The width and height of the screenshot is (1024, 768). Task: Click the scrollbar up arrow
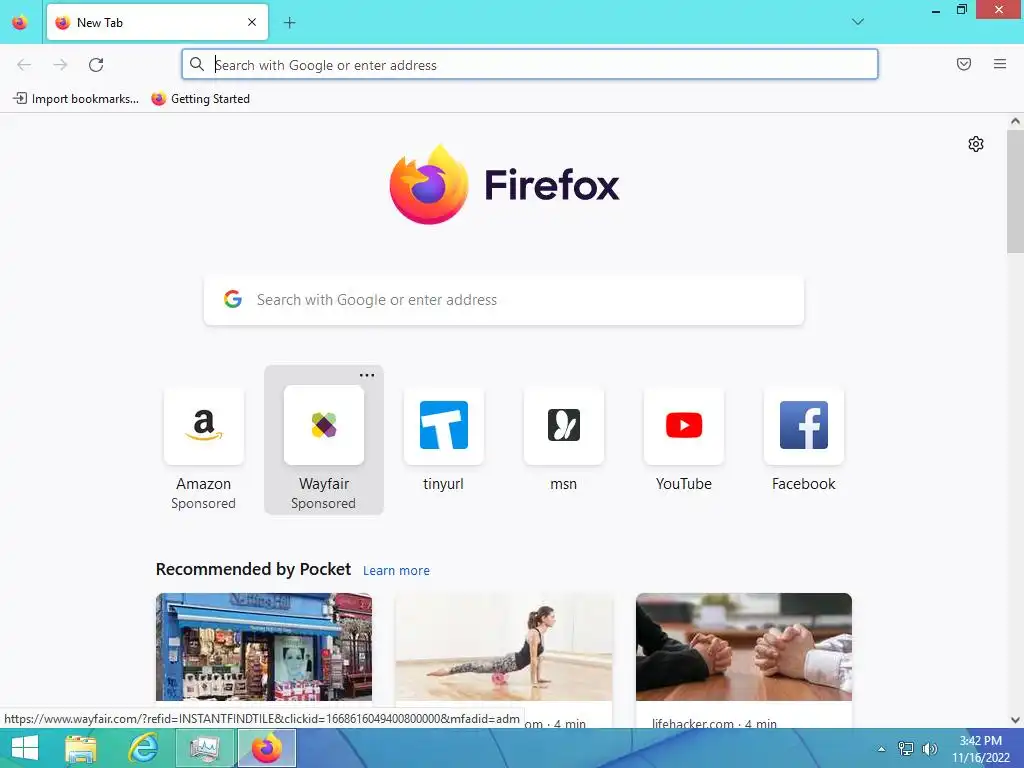tap(1015, 121)
